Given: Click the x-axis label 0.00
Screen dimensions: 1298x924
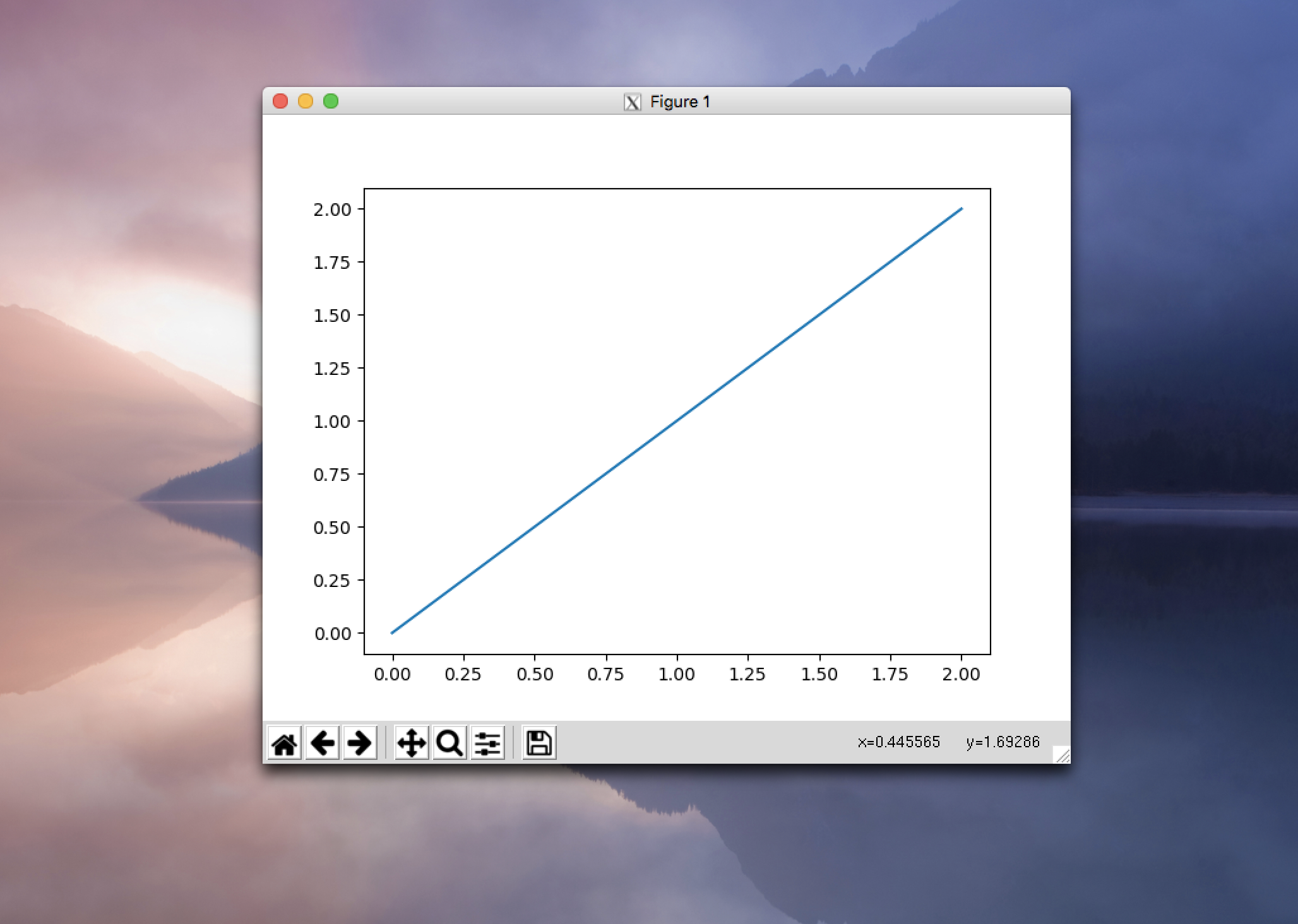Looking at the screenshot, I should [x=392, y=675].
